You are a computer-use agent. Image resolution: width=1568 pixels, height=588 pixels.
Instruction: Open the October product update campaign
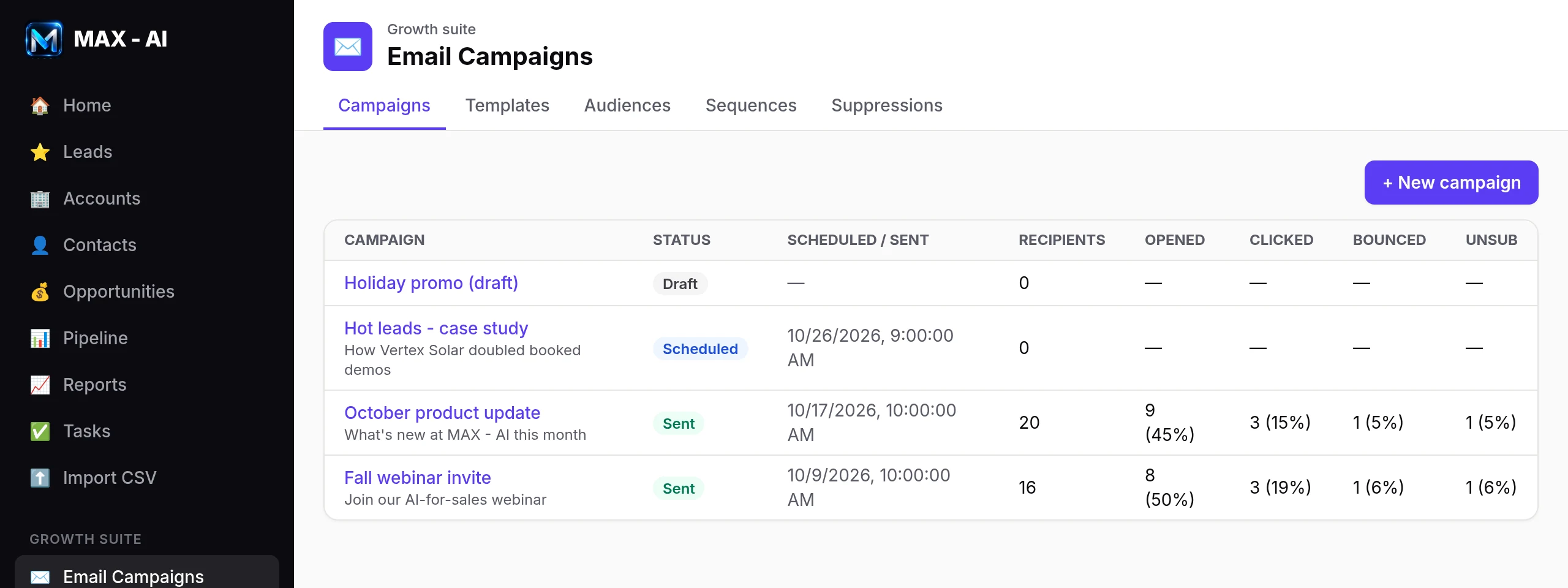442,413
